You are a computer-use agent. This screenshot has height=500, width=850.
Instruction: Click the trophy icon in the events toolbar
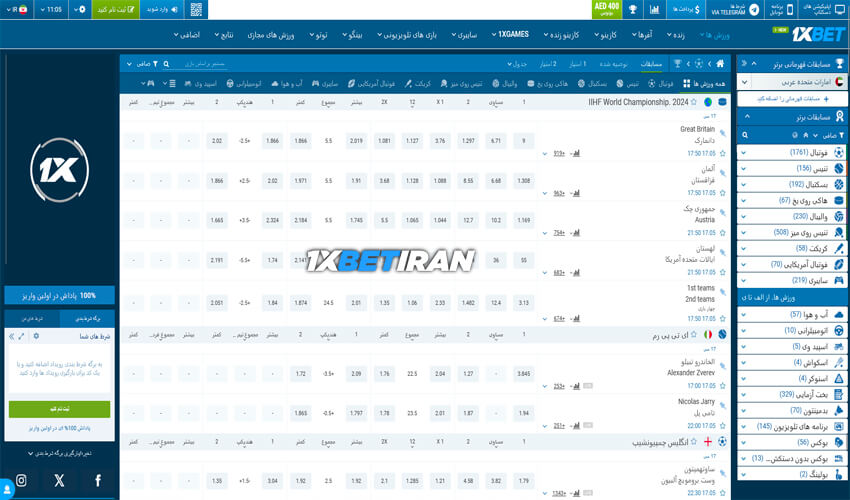(677, 64)
